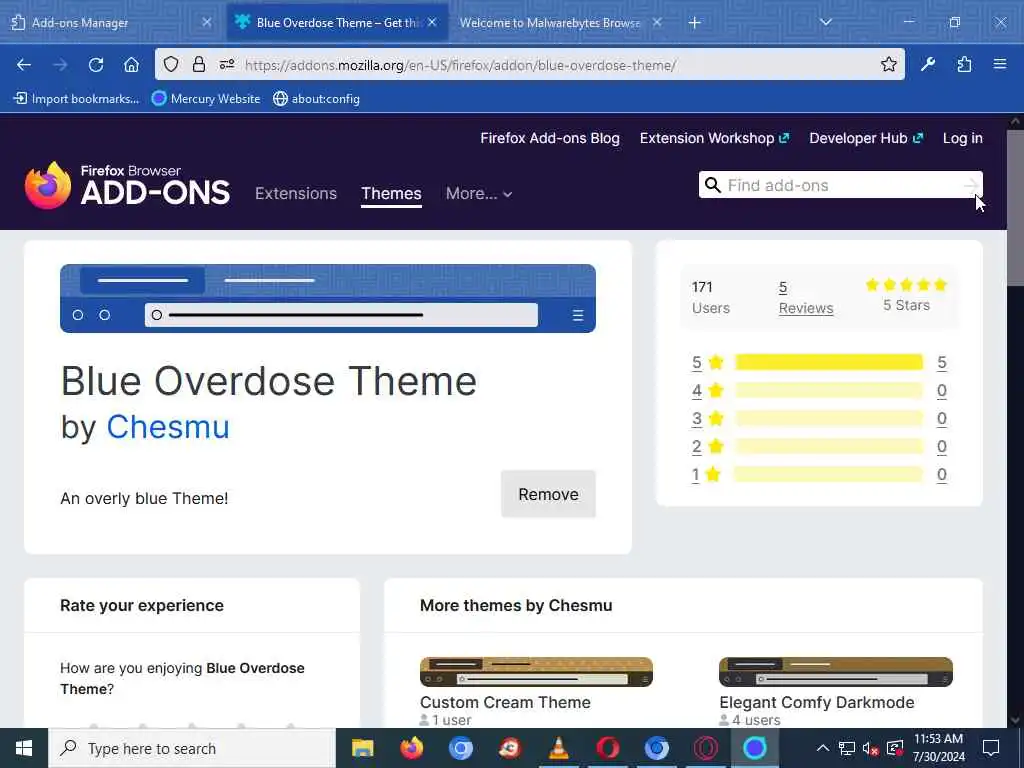1024x768 pixels.
Task: Click the five-star rating bar
Action: (x=829, y=362)
